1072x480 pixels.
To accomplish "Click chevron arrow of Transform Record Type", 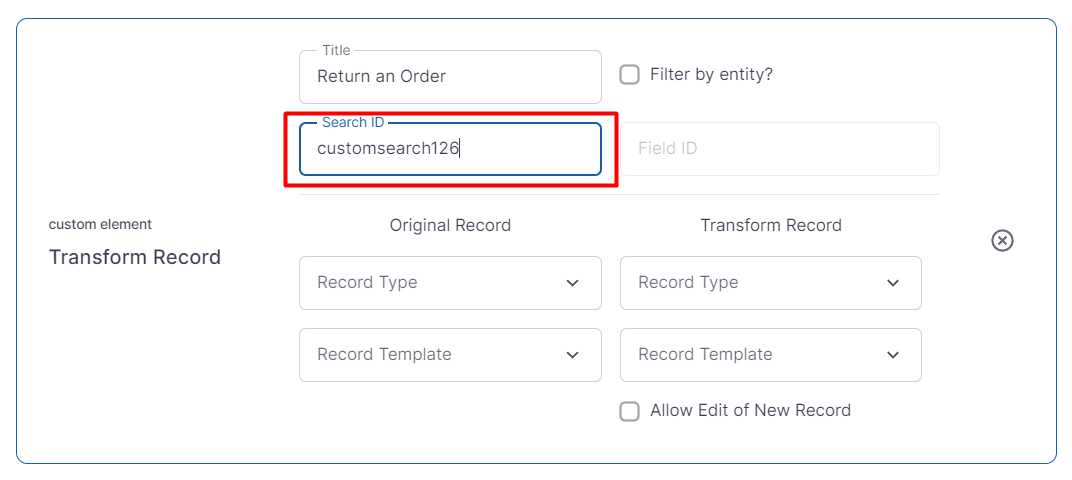I will click(893, 283).
